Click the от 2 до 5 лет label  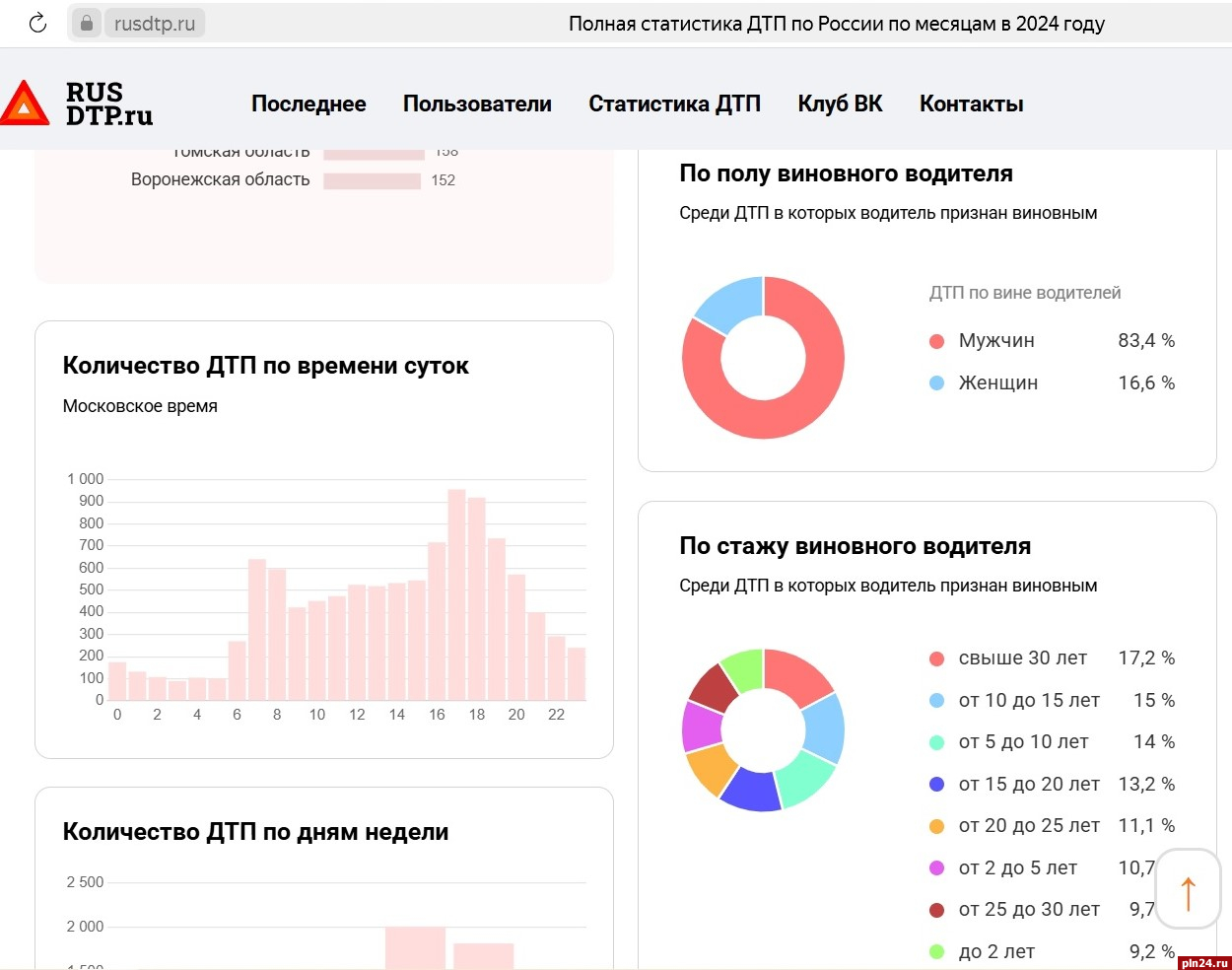click(x=1018, y=868)
